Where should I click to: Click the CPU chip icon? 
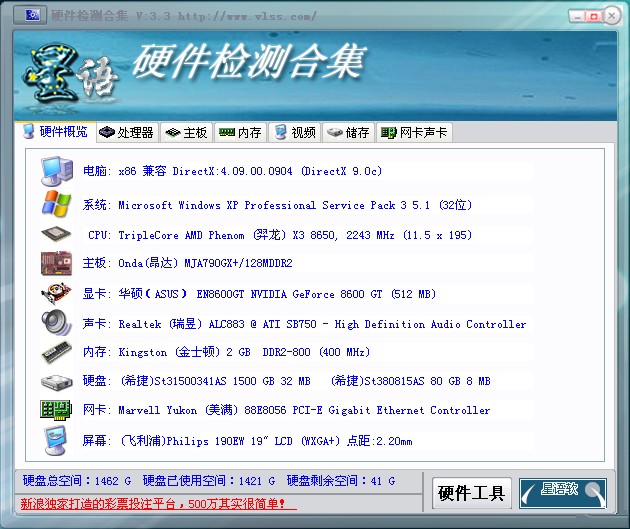(56, 234)
